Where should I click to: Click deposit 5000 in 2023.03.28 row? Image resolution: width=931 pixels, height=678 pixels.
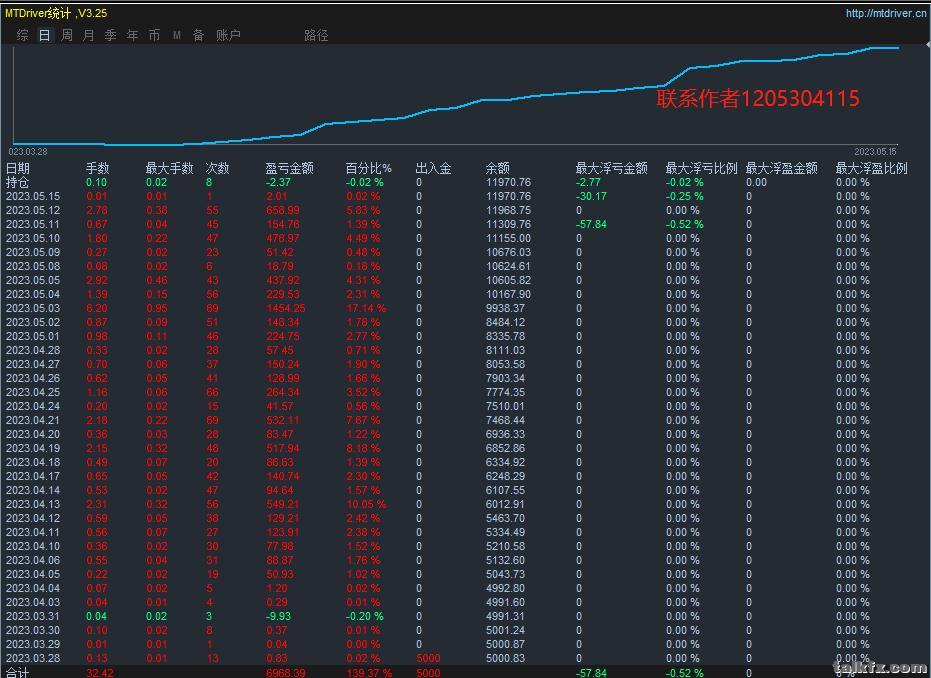click(428, 658)
